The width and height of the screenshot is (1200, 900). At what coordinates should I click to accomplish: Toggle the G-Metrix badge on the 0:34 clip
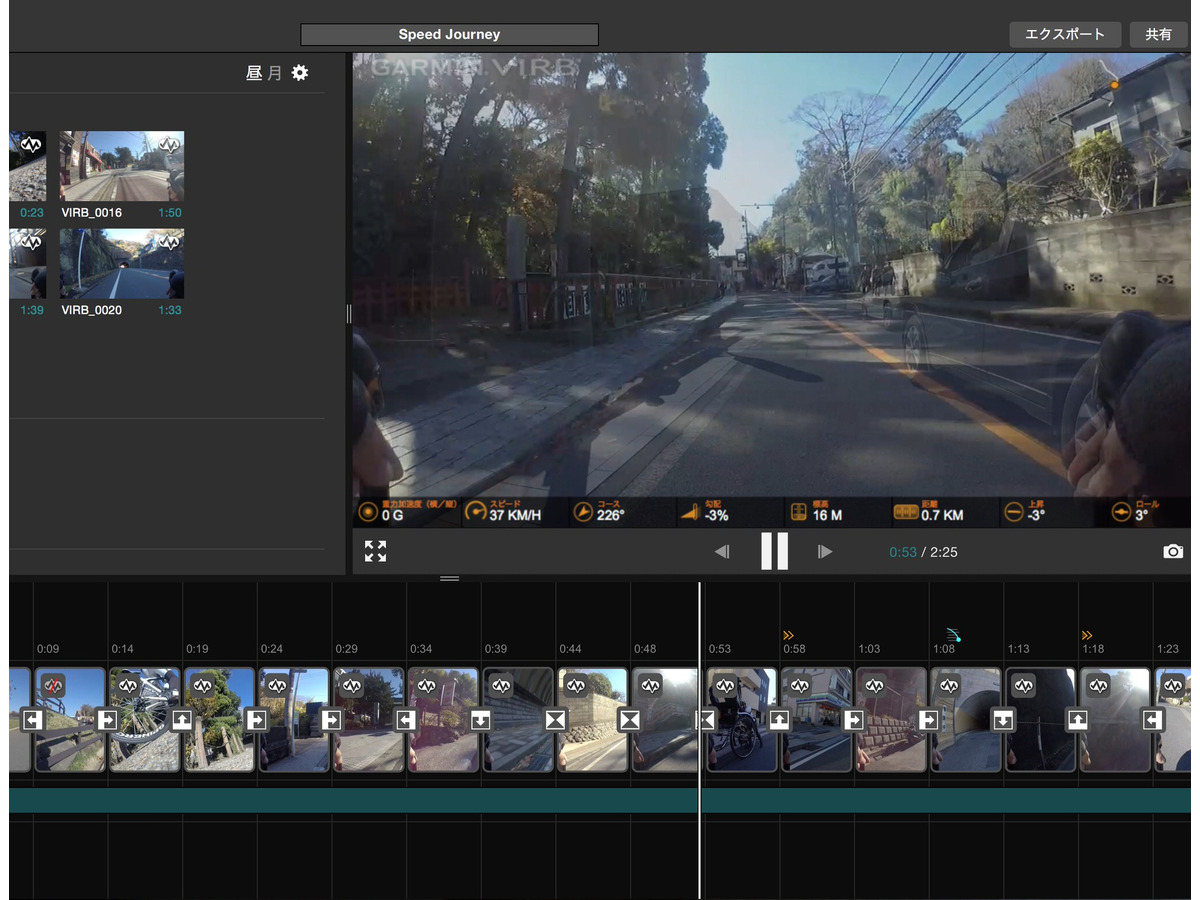[426, 686]
